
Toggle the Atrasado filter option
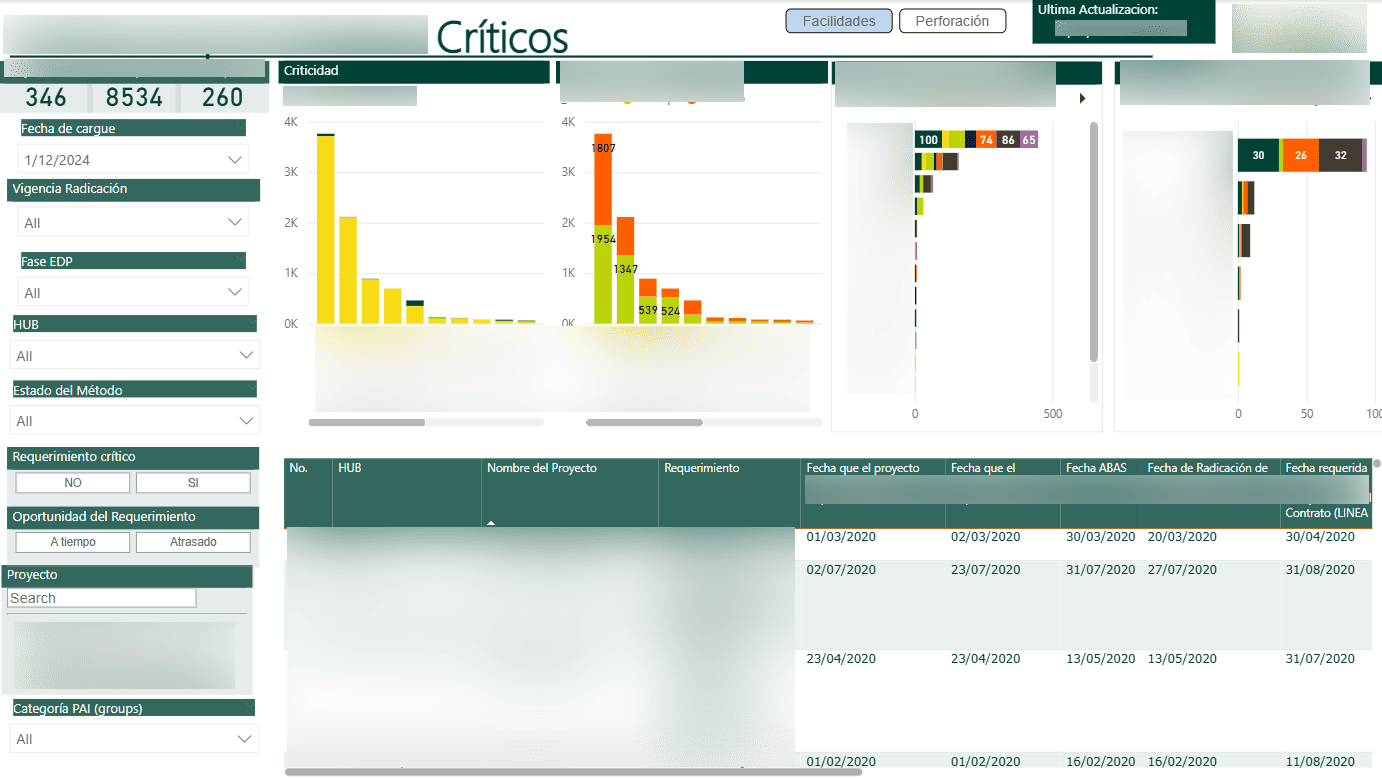point(193,542)
